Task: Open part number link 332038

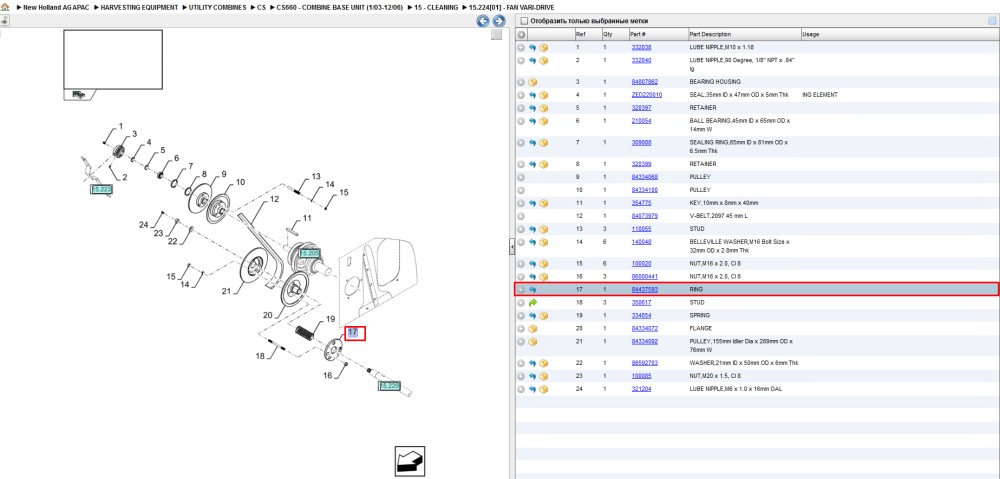Action: (641, 48)
